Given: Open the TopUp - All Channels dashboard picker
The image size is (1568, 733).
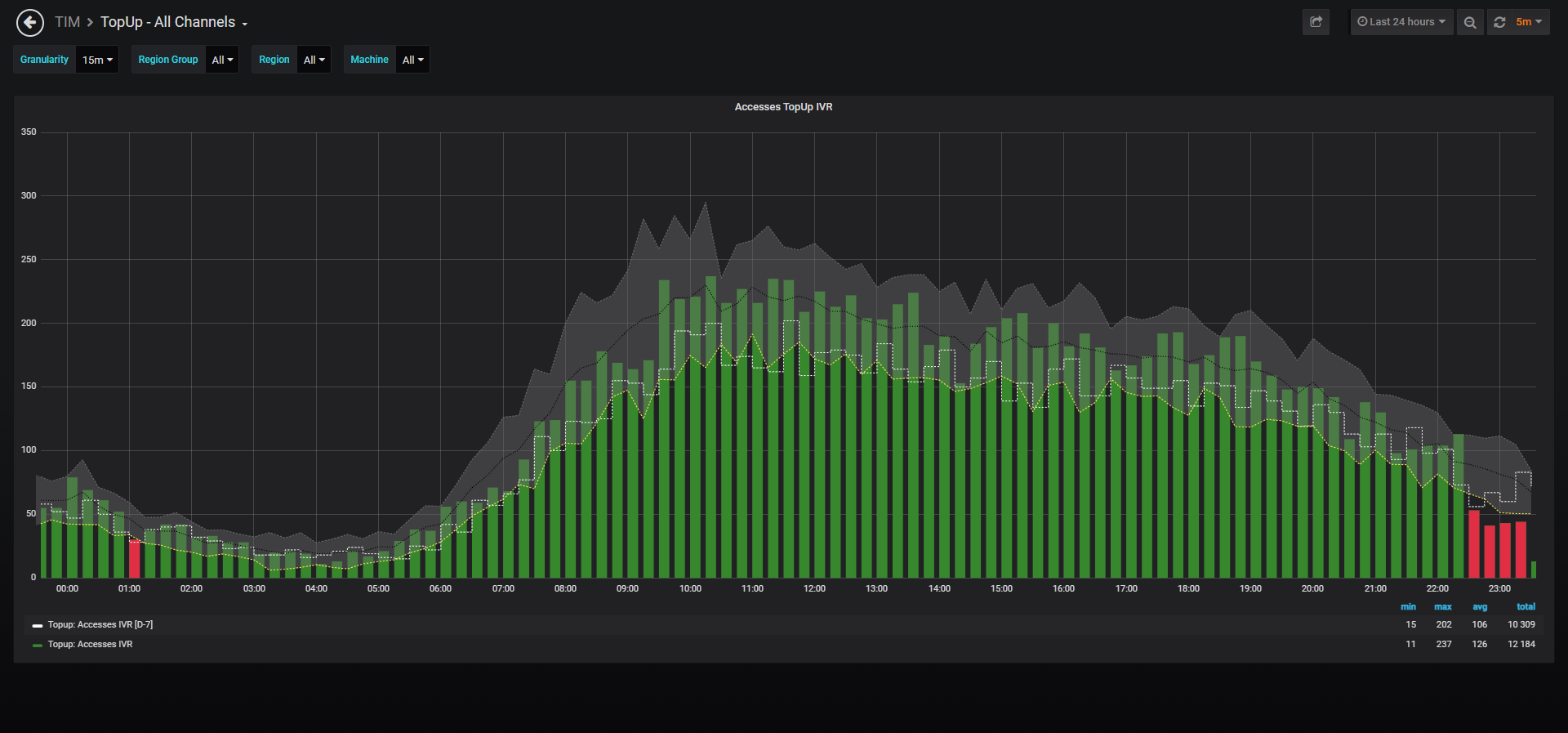Looking at the screenshot, I should [x=174, y=22].
